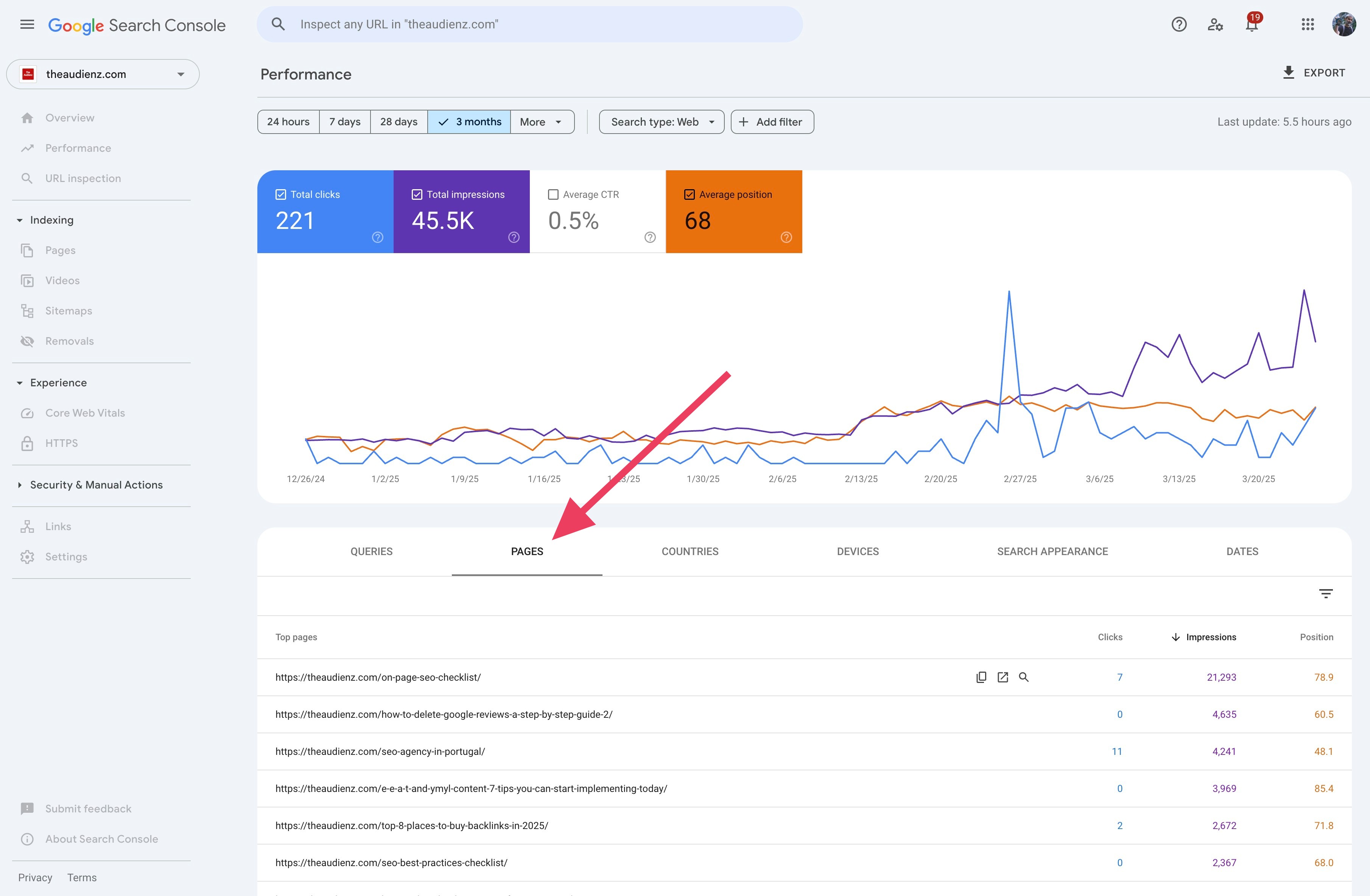This screenshot has height=896, width=1370.
Task: Open Core Web Vitals report
Action: pyautogui.click(x=85, y=413)
